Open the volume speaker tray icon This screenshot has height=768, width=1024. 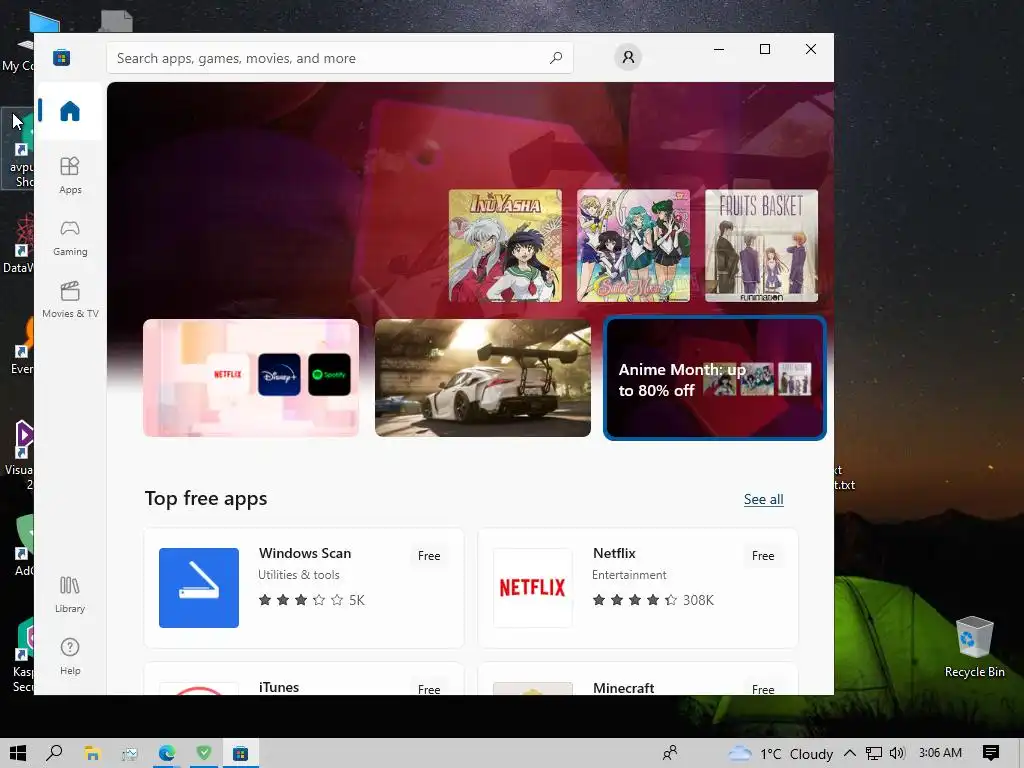[897, 754]
